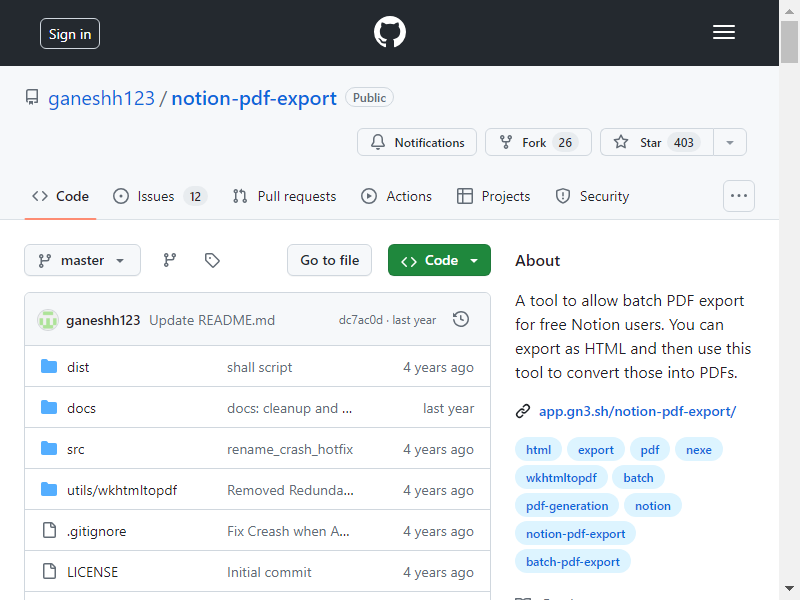Click the notion-pdf-export topic tag
The width and height of the screenshot is (800, 600).
tap(576, 534)
